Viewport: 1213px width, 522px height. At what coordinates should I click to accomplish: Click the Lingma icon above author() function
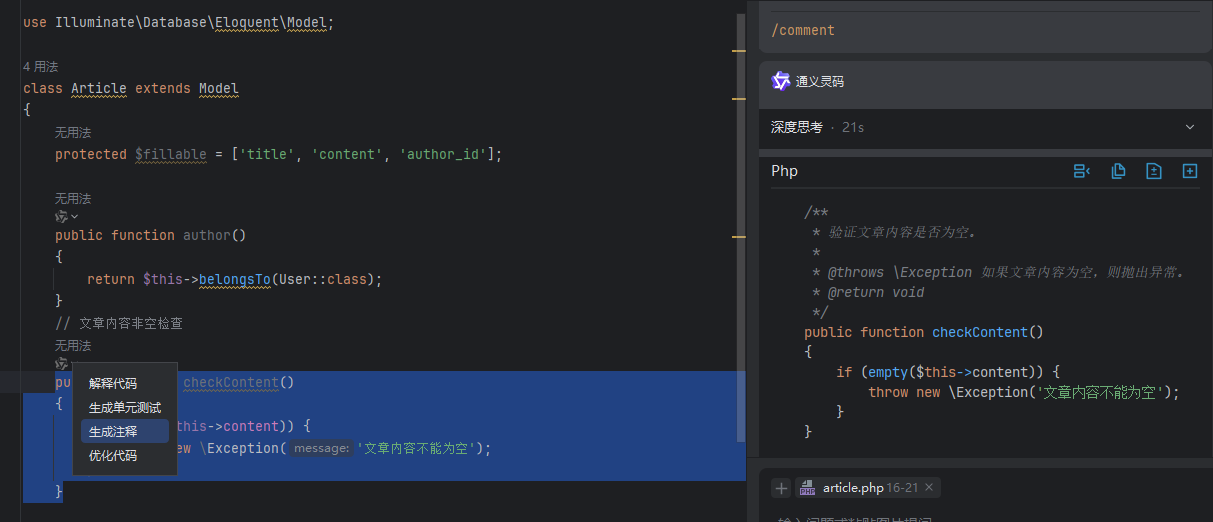click(x=62, y=216)
